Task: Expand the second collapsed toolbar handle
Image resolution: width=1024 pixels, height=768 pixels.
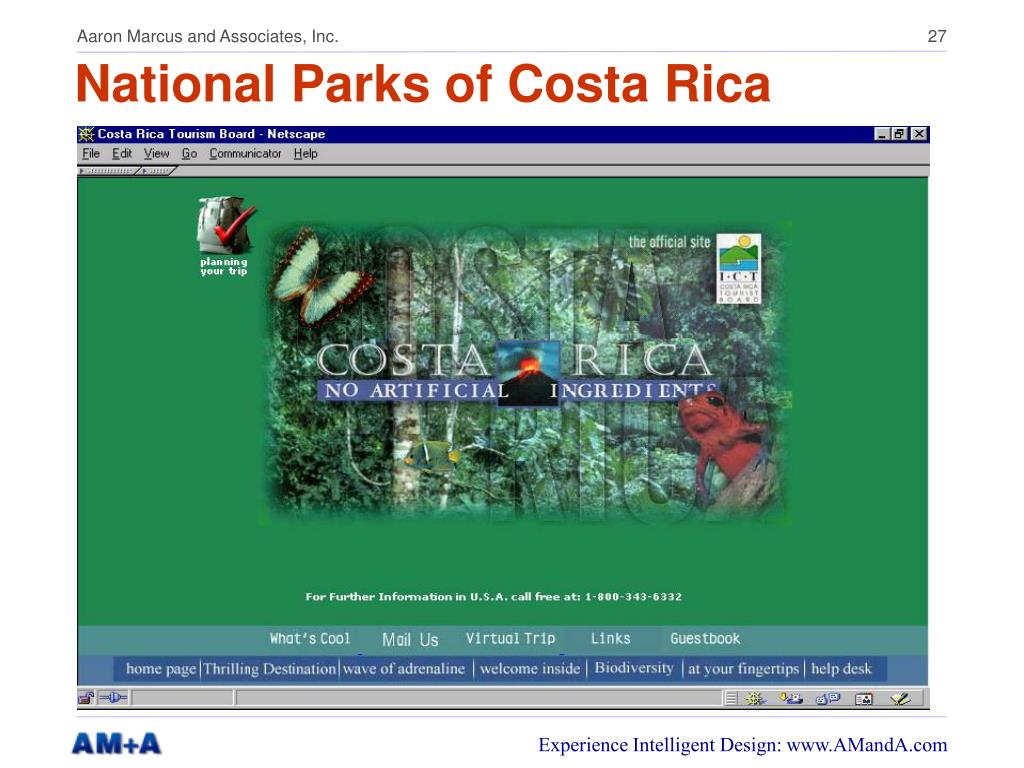Action: (157, 171)
